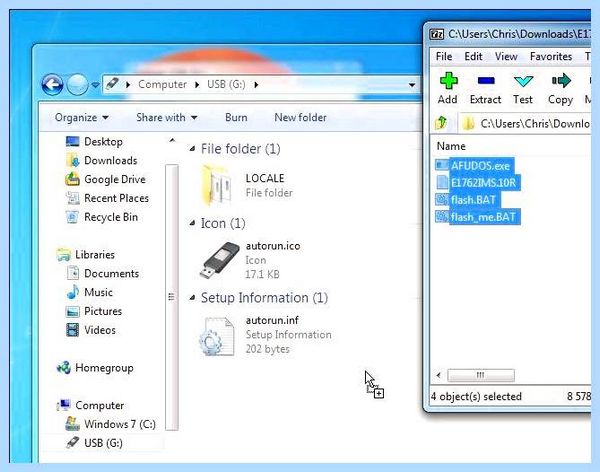This screenshot has width=600, height=472.
Task: Open the Videos library
Action: click(x=91, y=330)
